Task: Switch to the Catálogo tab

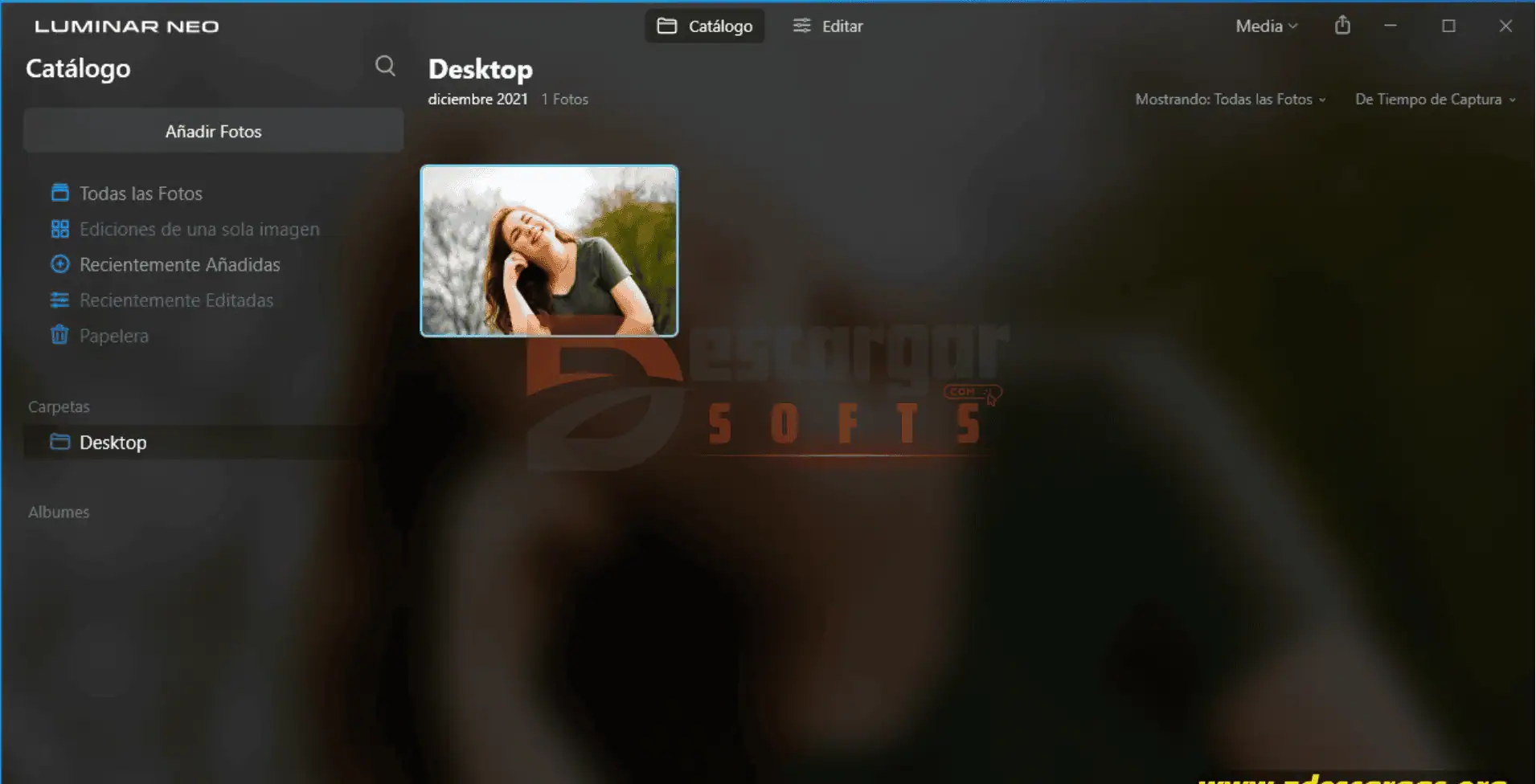Action: [705, 26]
